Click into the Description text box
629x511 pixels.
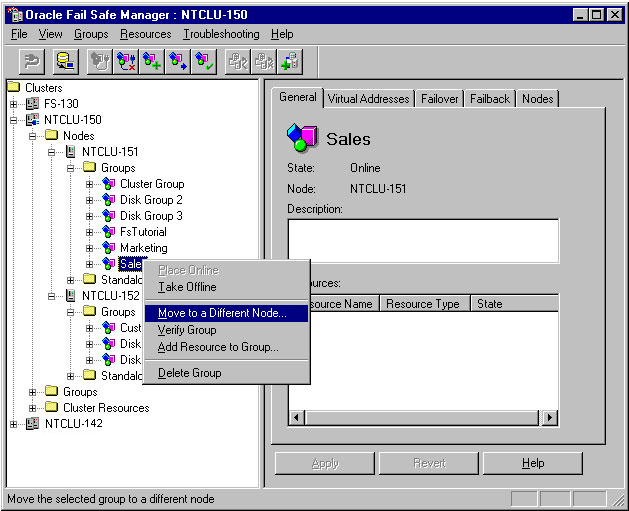pyautogui.click(x=423, y=241)
